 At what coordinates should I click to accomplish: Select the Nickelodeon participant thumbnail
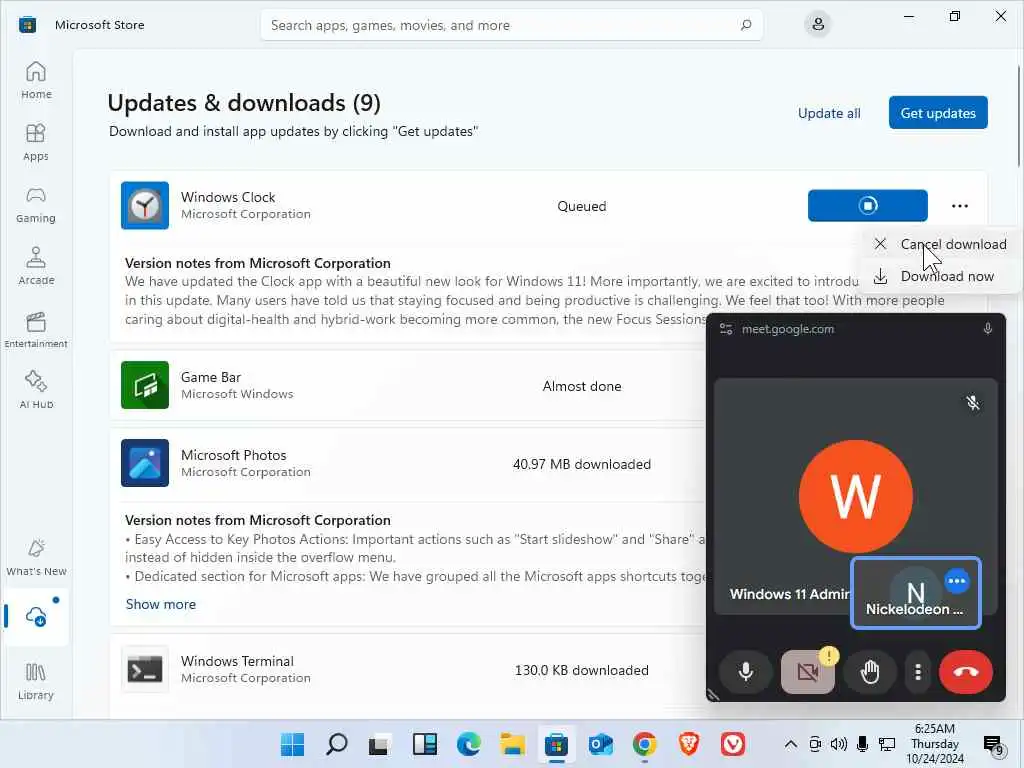(916, 593)
